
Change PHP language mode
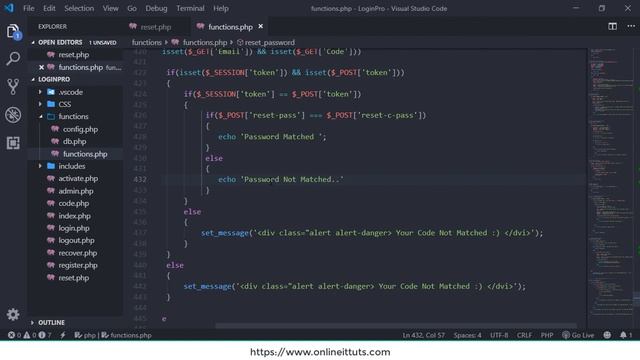click(x=547, y=335)
